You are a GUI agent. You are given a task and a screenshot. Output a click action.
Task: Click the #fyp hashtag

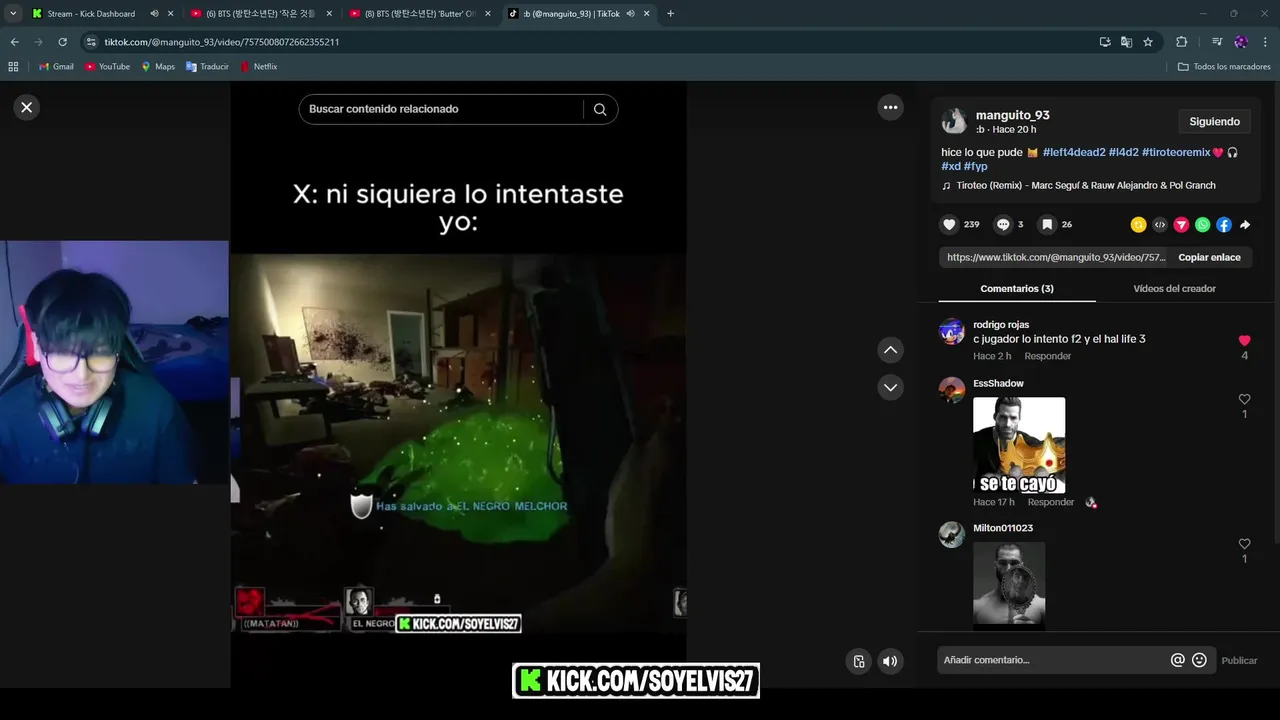click(x=975, y=166)
